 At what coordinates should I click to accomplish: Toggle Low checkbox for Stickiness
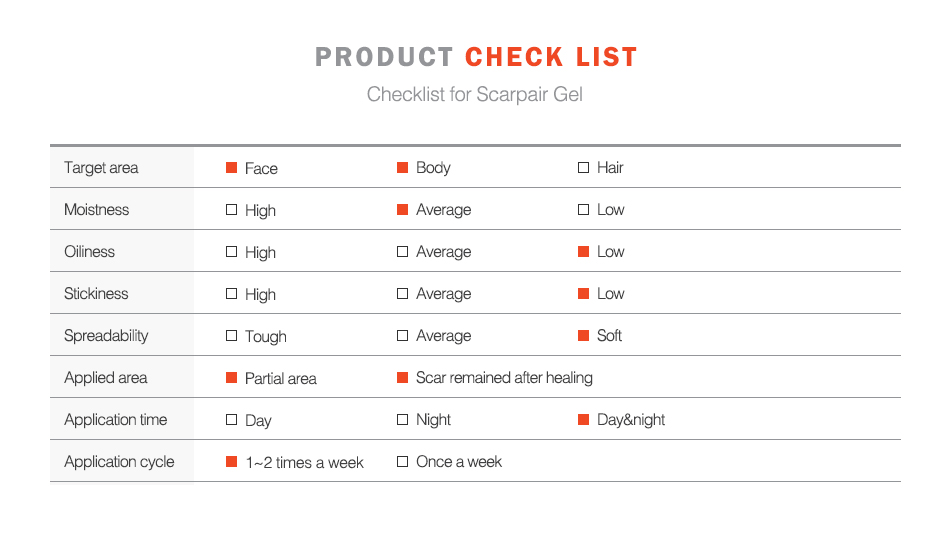[583, 294]
